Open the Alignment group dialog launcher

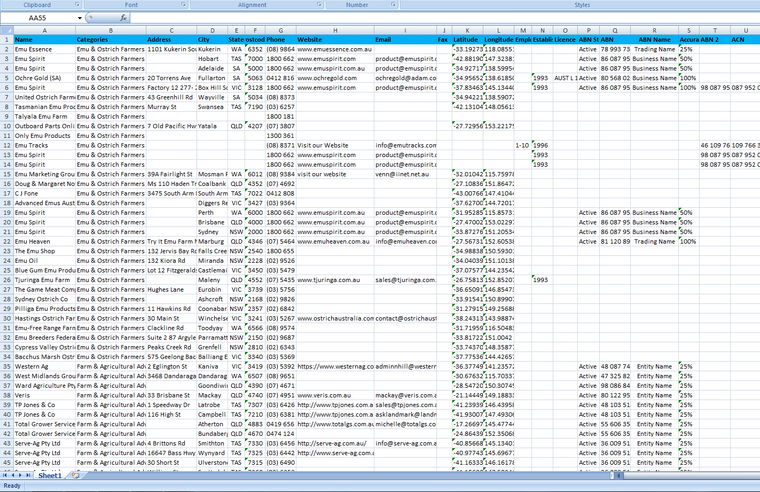(319, 4)
